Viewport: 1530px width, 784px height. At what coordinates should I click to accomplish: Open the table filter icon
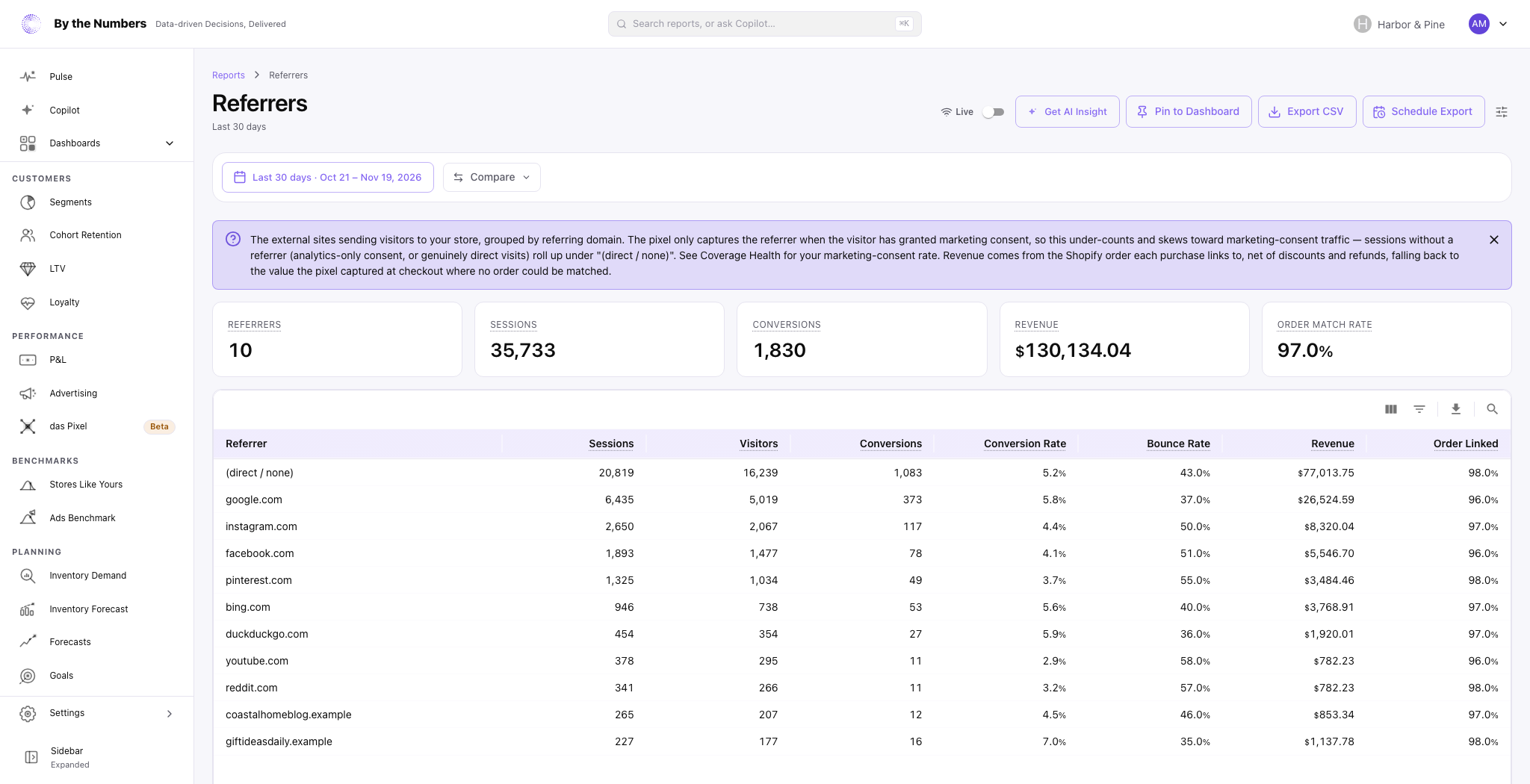coord(1419,409)
